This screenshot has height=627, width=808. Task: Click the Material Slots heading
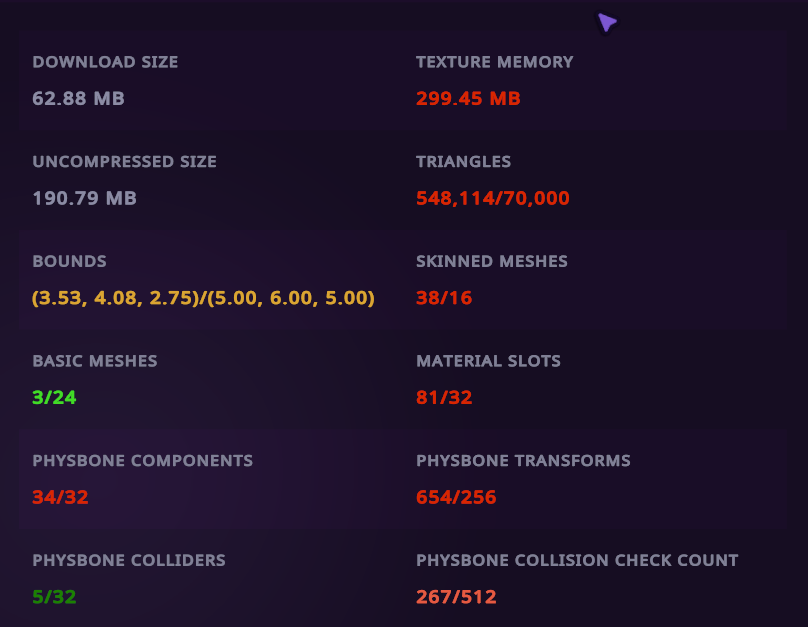point(488,361)
